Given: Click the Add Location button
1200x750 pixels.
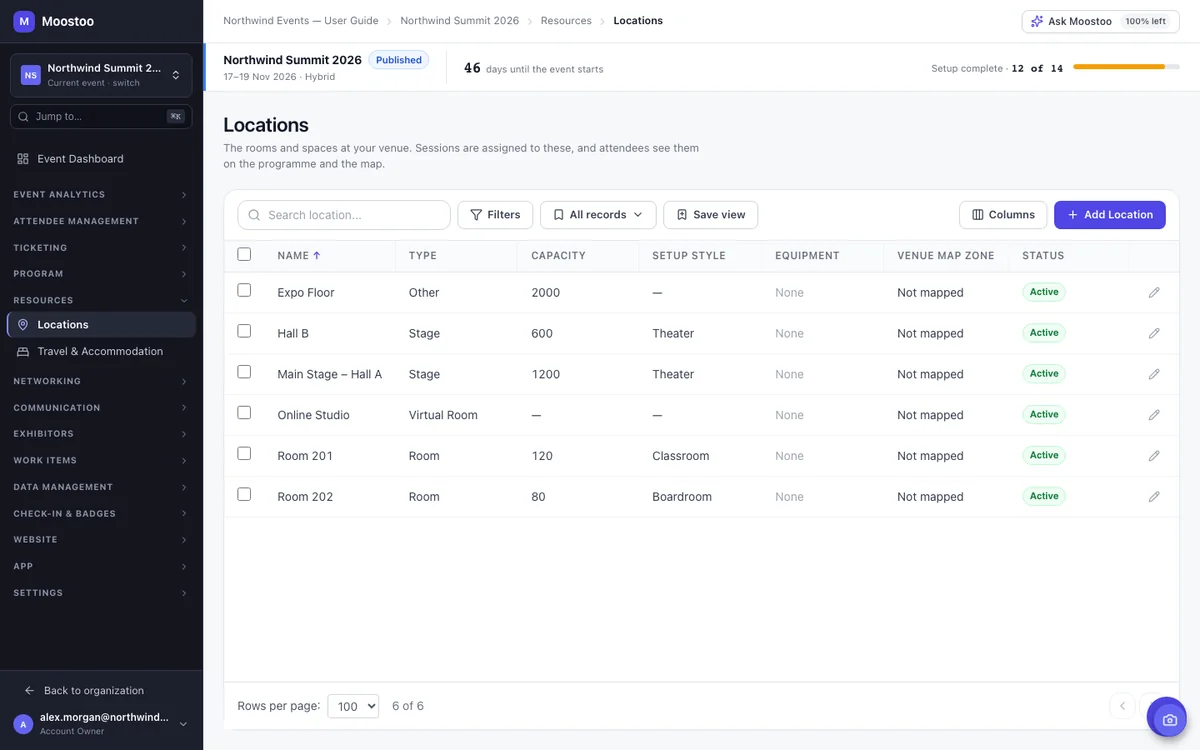Looking at the screenshot, I should (x=1110, y=215).
